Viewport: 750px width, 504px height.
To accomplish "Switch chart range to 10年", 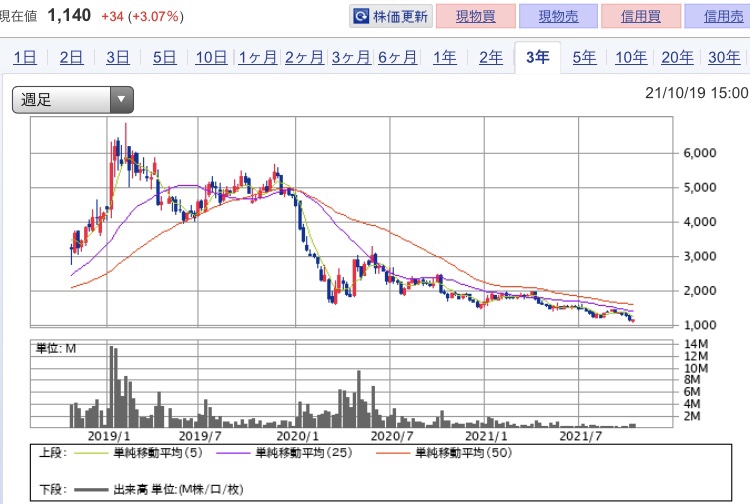I will click(x=631, y=58).
